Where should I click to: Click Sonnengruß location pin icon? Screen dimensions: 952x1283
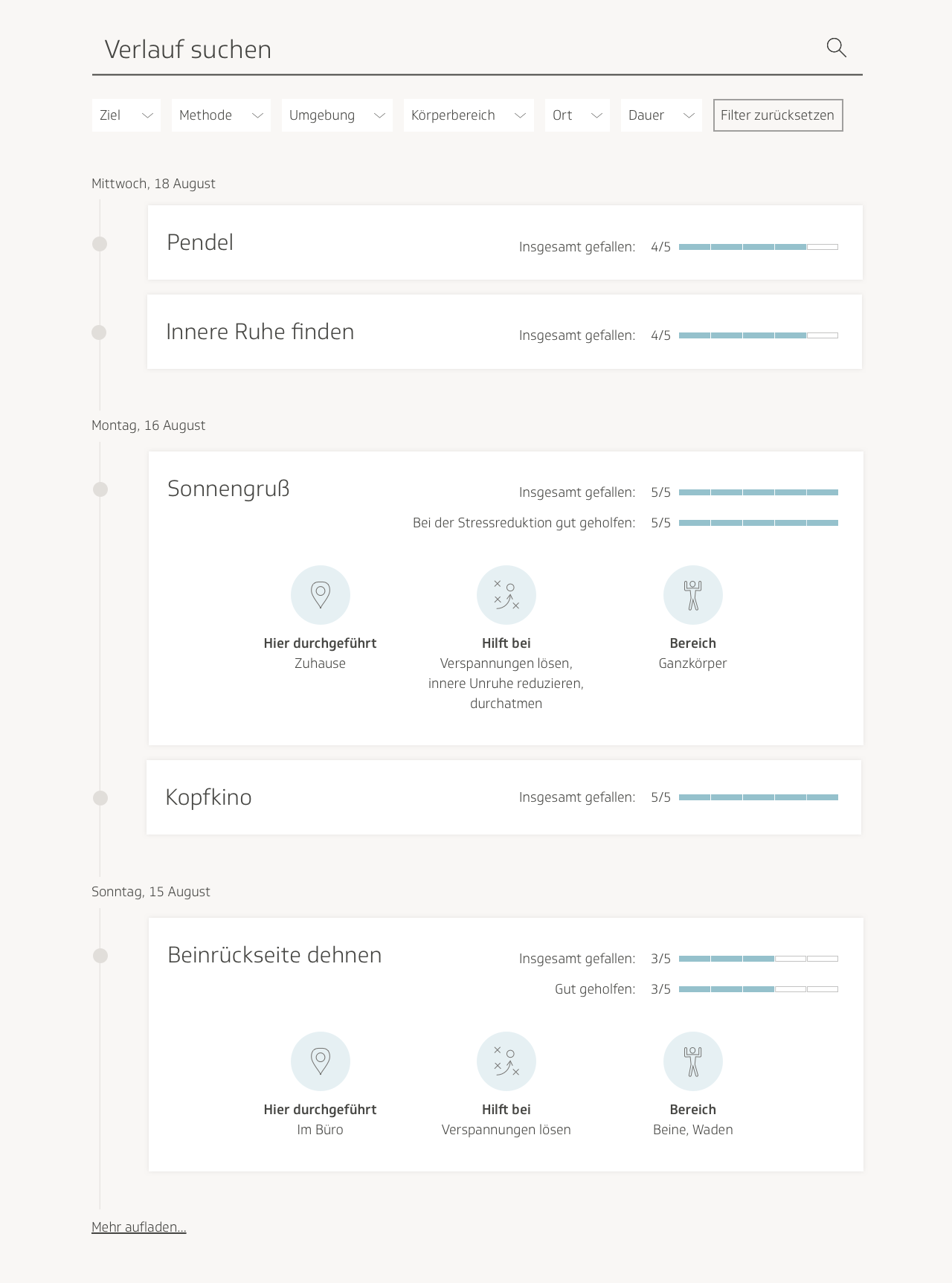pyautogui.click(x=321, y=595)
